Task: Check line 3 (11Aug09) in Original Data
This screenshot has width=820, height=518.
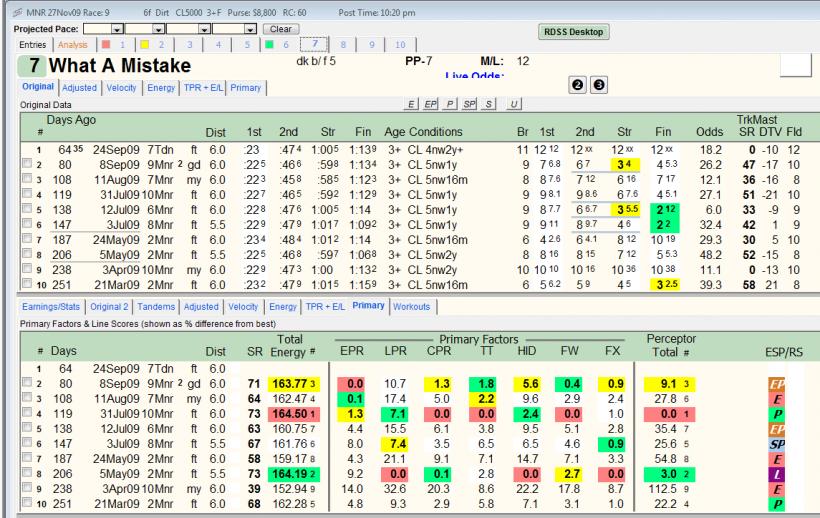Action: pyautogui.click(x=27, y=179)
